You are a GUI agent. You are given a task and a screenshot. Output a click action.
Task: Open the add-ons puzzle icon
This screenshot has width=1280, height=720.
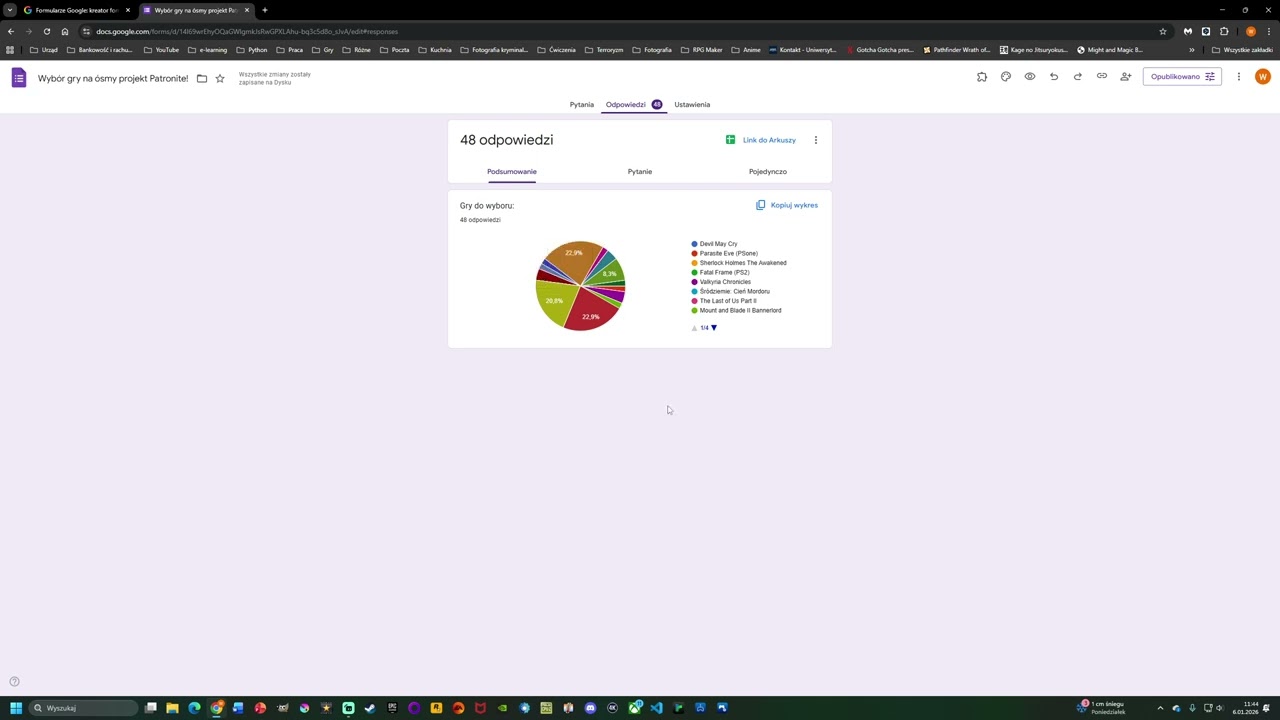coord(982,76)
